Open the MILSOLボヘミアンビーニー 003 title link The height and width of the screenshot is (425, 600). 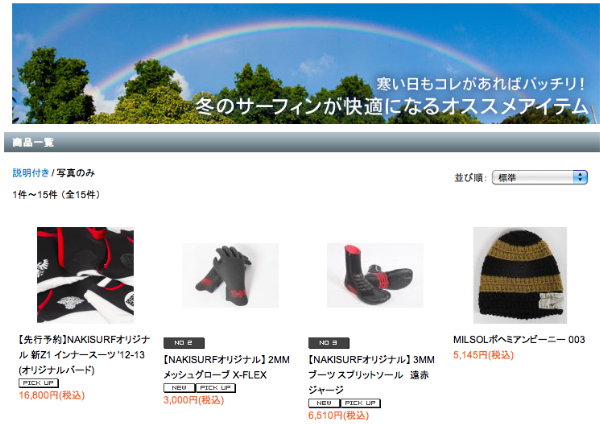(519, 340)
